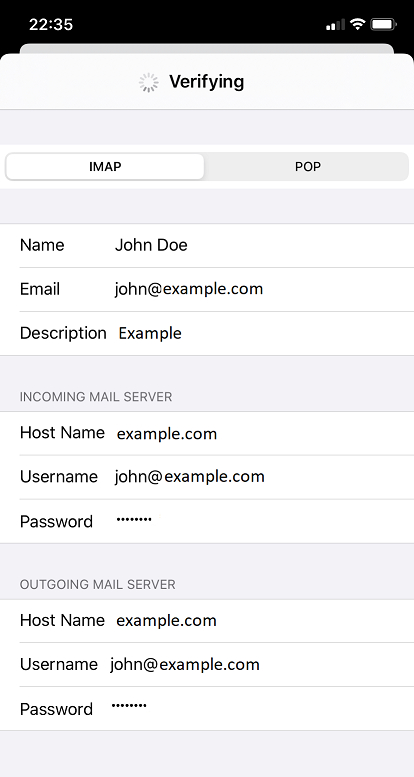The width and height of the screenshot is (414, 777).
Task: Select the IMAP account type tab
Action: point(105,166)
